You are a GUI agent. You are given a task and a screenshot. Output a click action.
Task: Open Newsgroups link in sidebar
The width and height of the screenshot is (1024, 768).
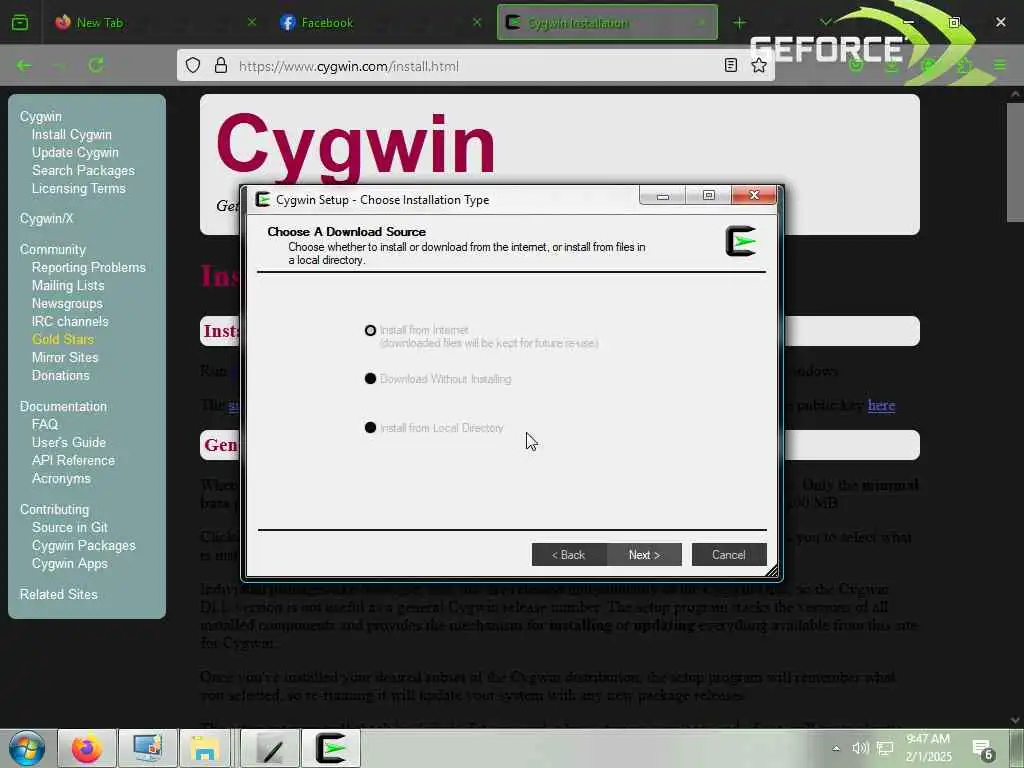(67, 304)
